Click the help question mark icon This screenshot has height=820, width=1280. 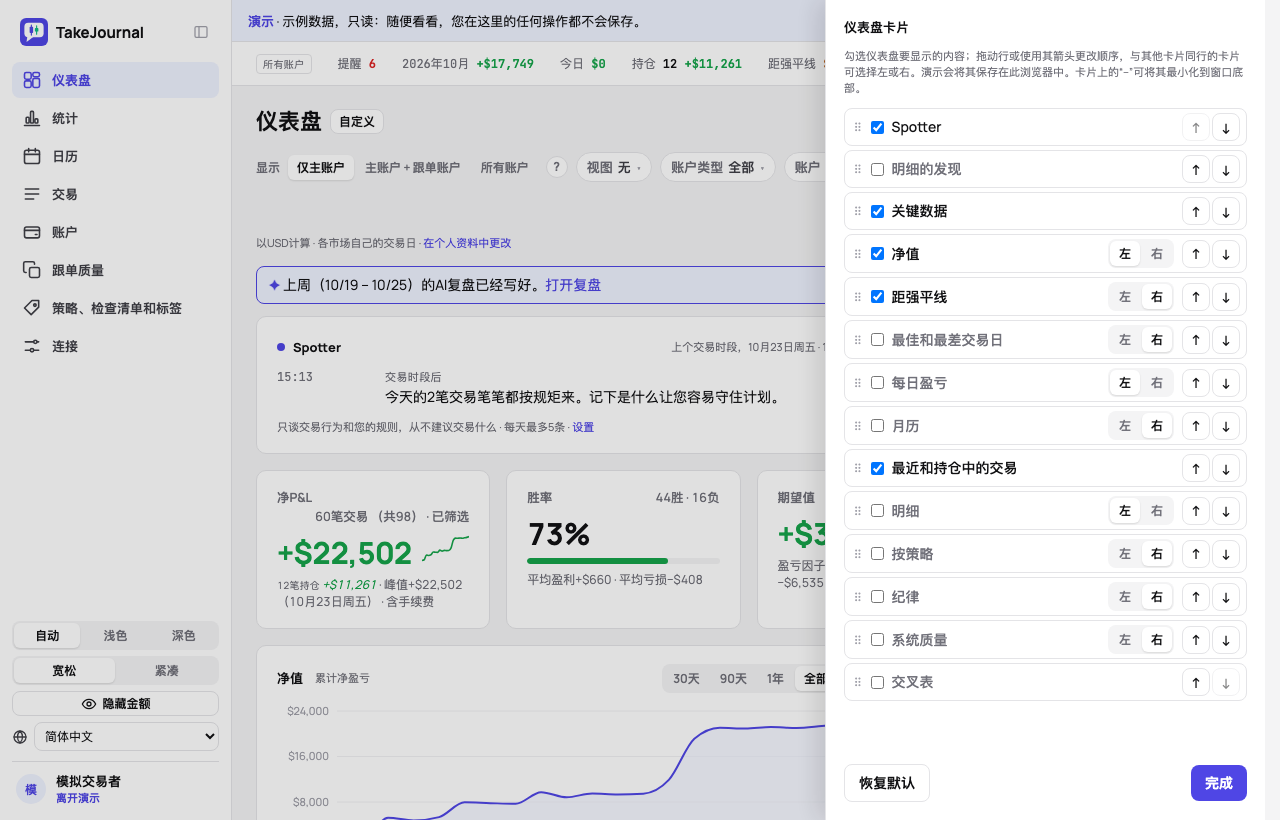click(x=557, y=168)
